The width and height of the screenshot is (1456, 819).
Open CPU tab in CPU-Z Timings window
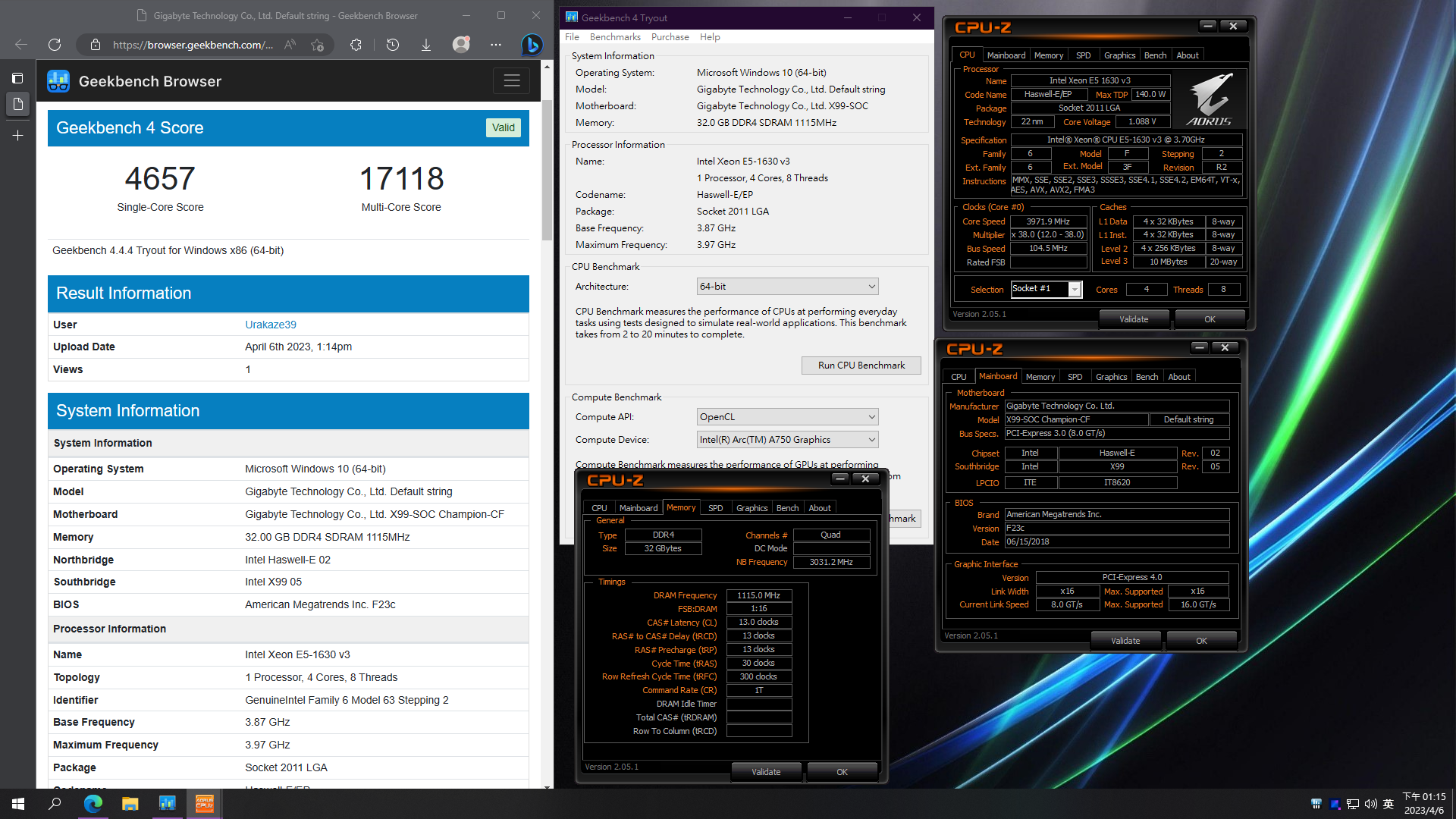click(599, 508)
